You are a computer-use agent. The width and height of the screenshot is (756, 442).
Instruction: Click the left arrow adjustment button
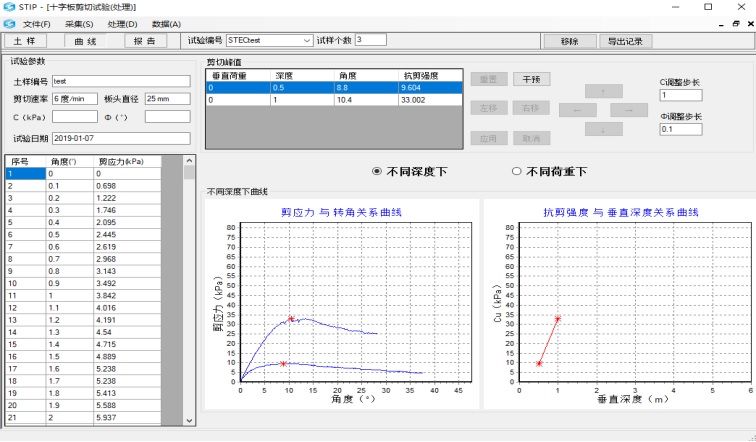[577, 110]
